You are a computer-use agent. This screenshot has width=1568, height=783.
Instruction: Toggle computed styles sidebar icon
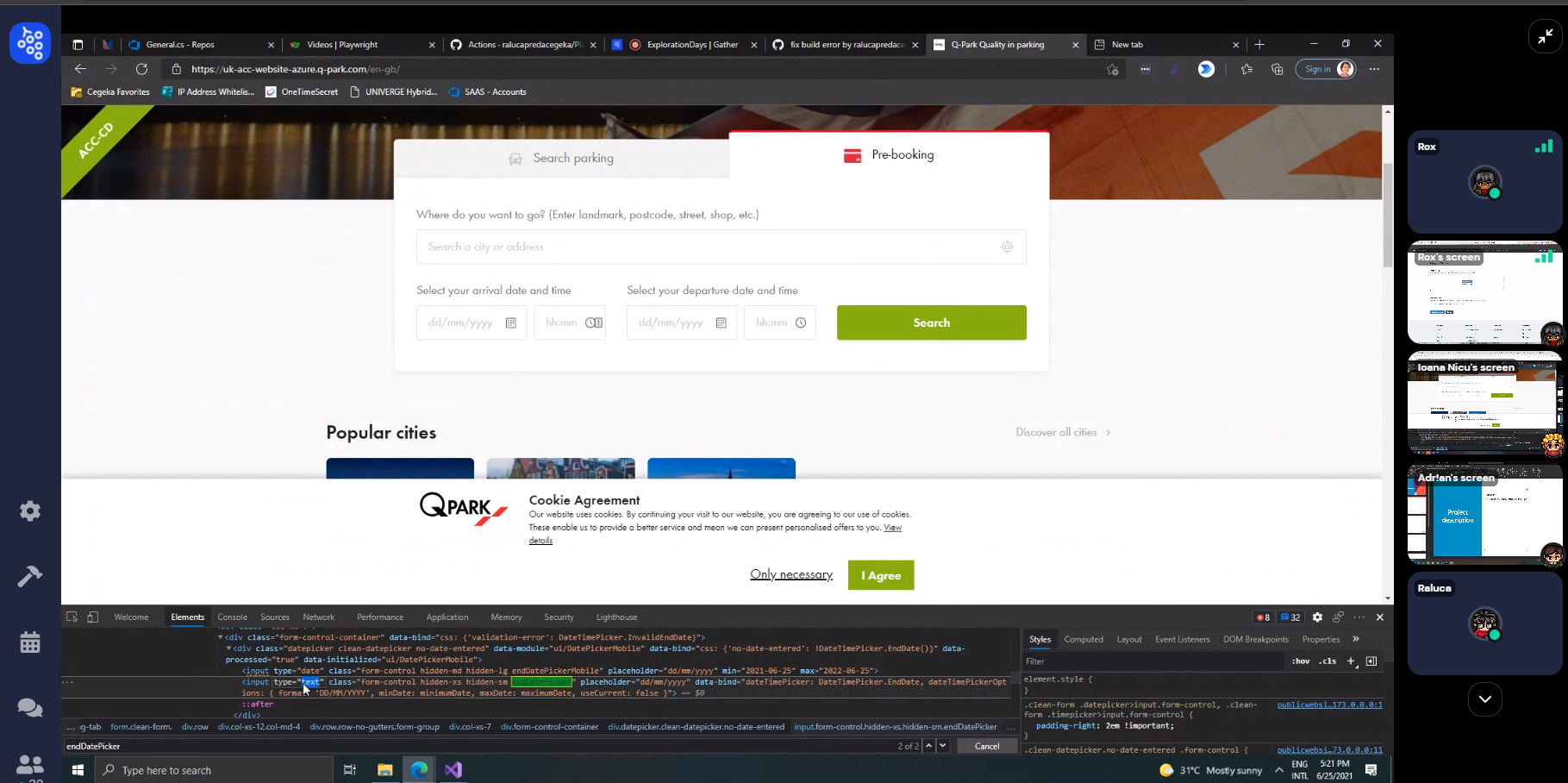pos(1371,661)
